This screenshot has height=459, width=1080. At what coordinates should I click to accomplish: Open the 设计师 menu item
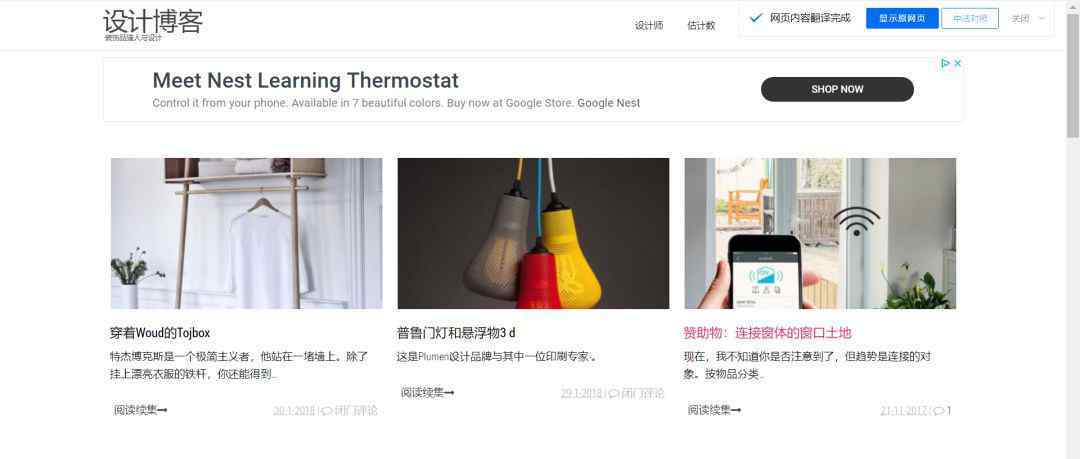pos(649,26)
